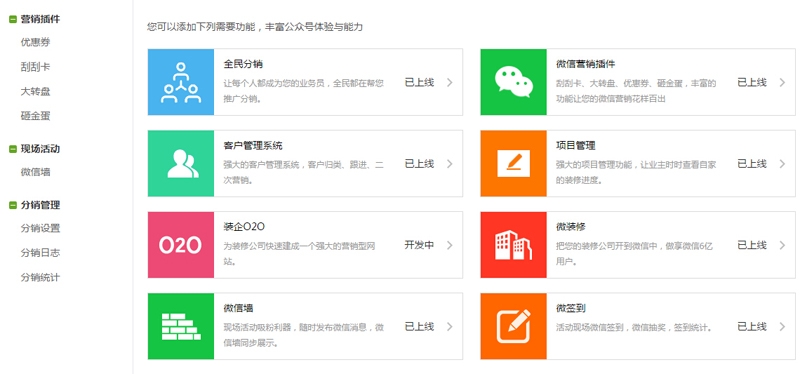
Task: Click the 微装修 red buildings icon
Action: pyautogui.click(x=513, y=245)
